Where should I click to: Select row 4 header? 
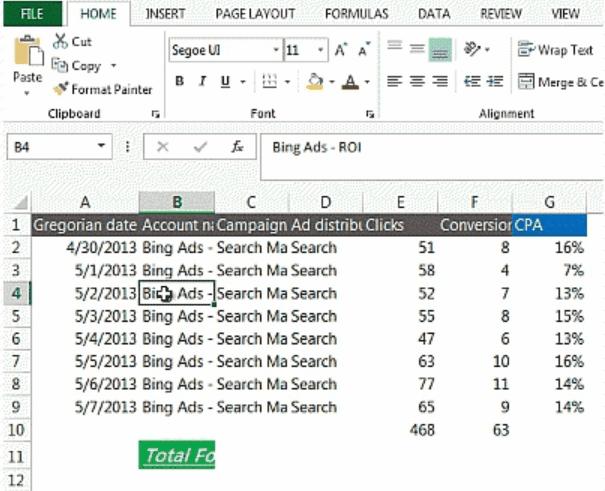click(x=17, y=294)
